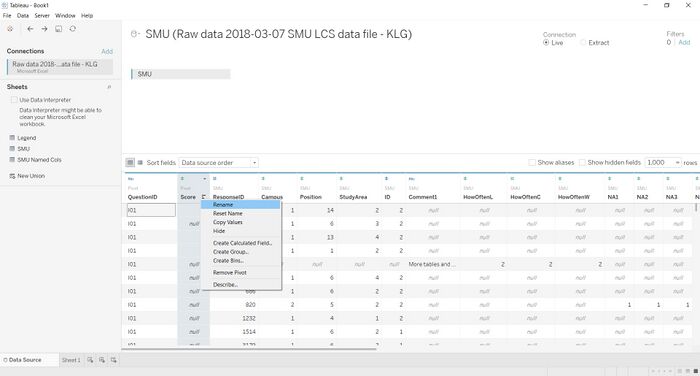Click the number type icon above the ID column
The width and height of the screenshot is (700, 376).
386,179
